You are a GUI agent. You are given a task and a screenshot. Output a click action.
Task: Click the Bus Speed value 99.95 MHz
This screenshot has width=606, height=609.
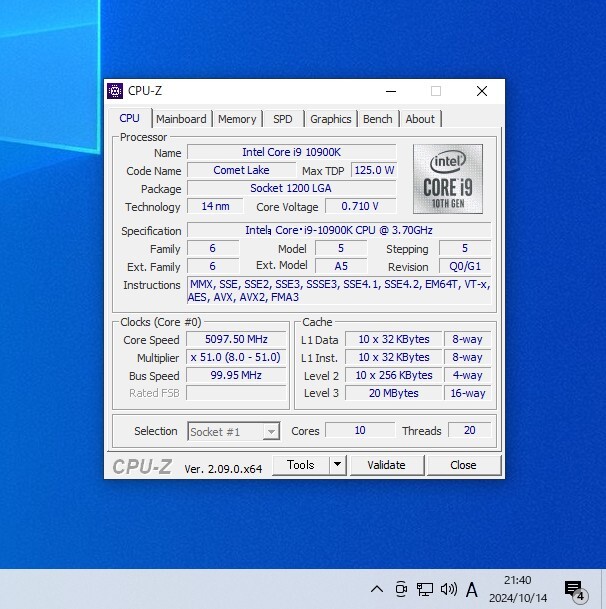click(x=236, y=376)
